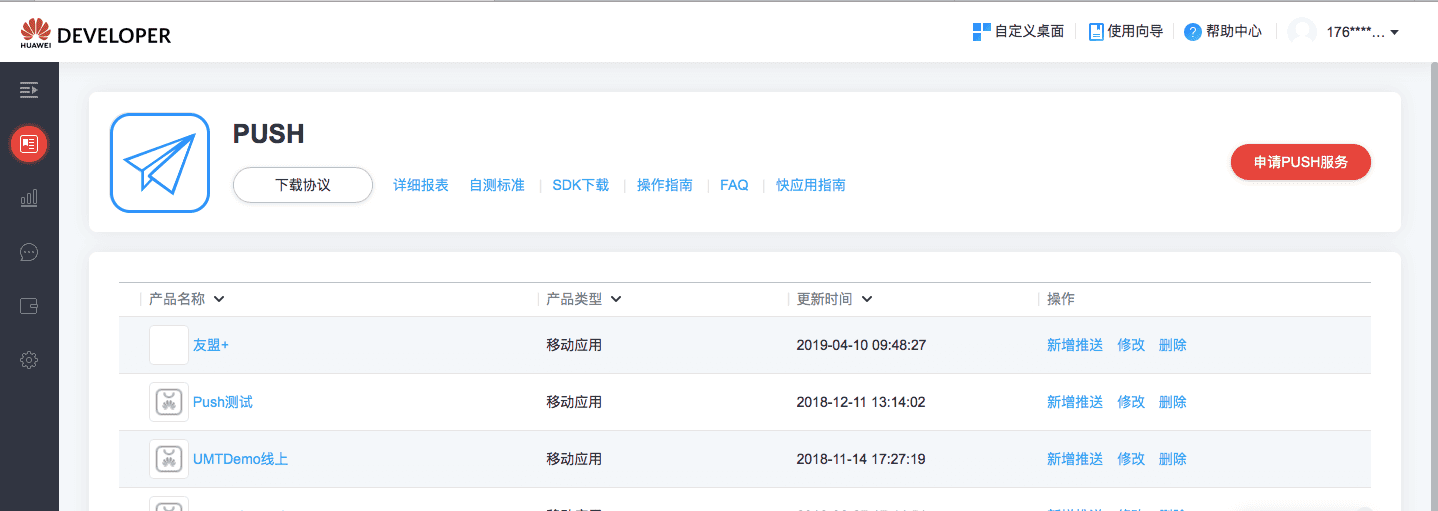Open the 详细报表 link
The width and height of the screenshot is (1438, 511).
point(421,185)
